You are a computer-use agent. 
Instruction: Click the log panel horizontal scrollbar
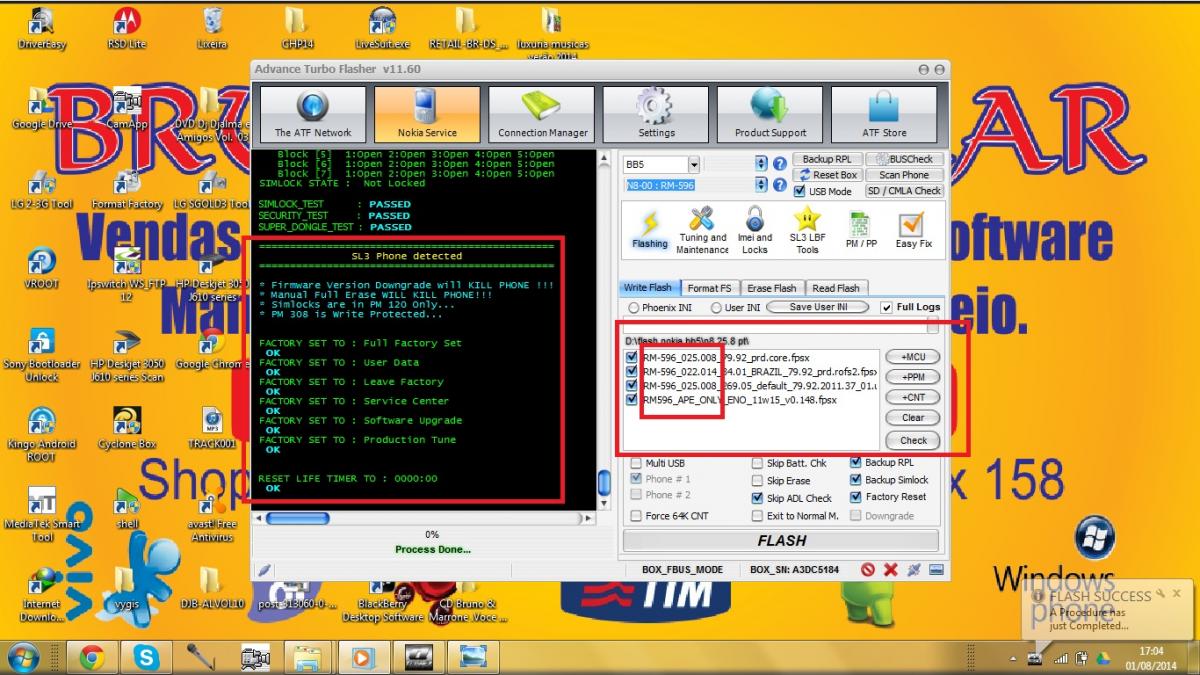426,518
